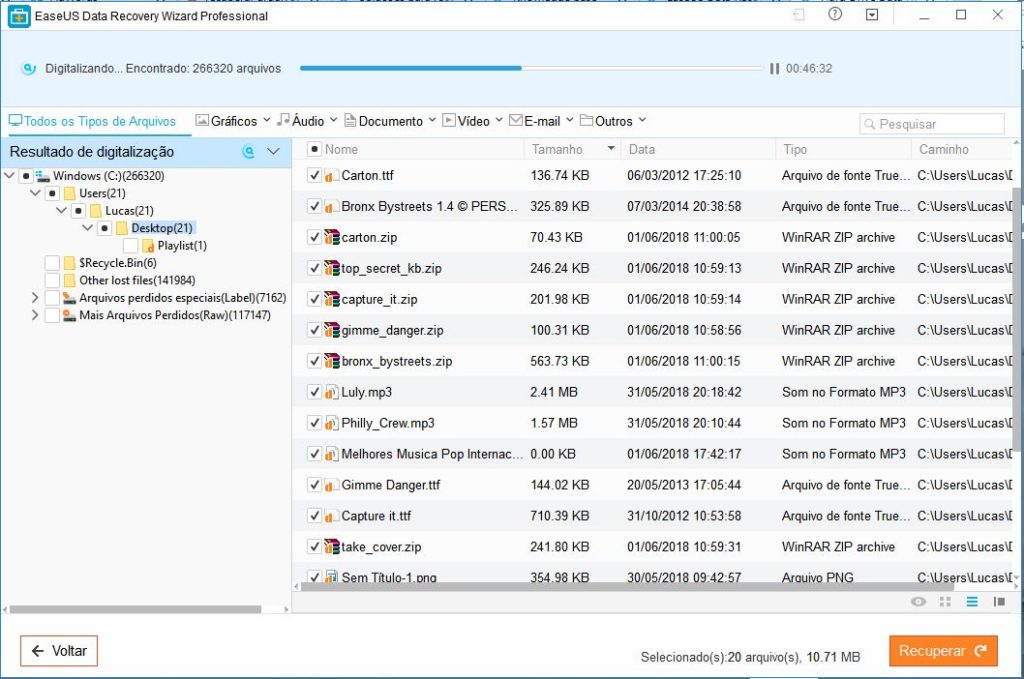
Task: Select the list view icon
Action: (972, 602)
